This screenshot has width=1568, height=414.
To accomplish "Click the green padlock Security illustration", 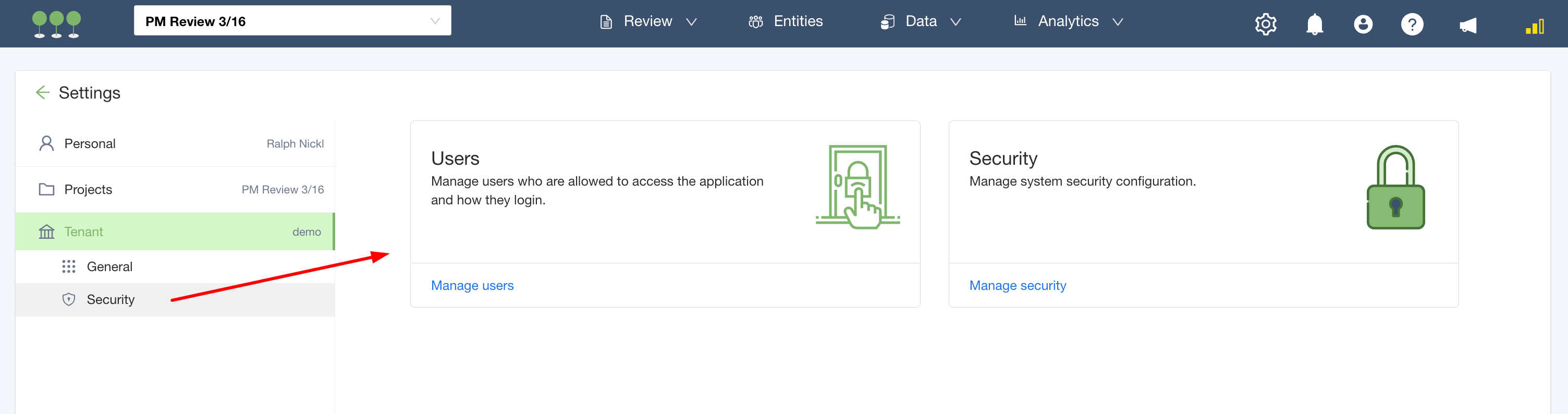I will coord(1395,188).
